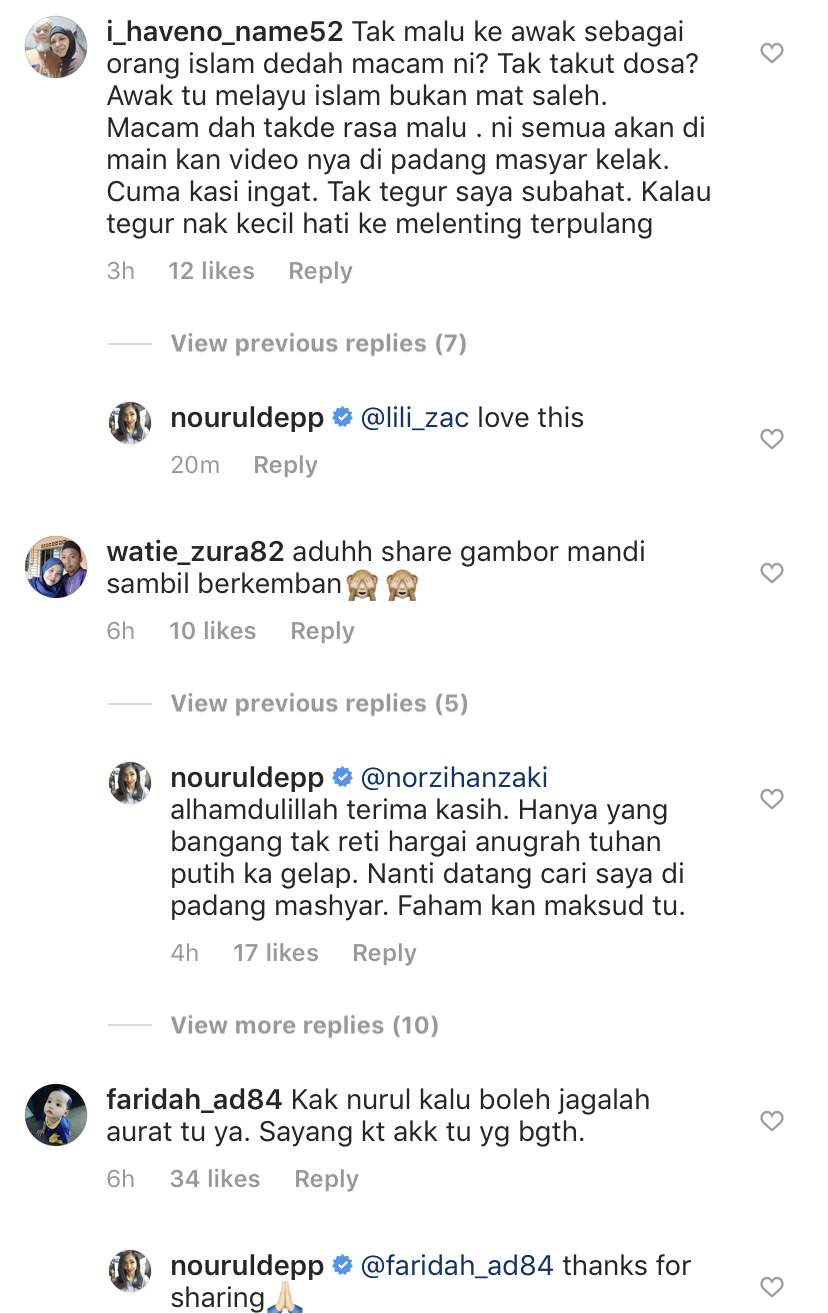The width and height of the screenshot is (828, 1314).
Task: Open the @lili_zac mention link
Action: coord(414,418)
